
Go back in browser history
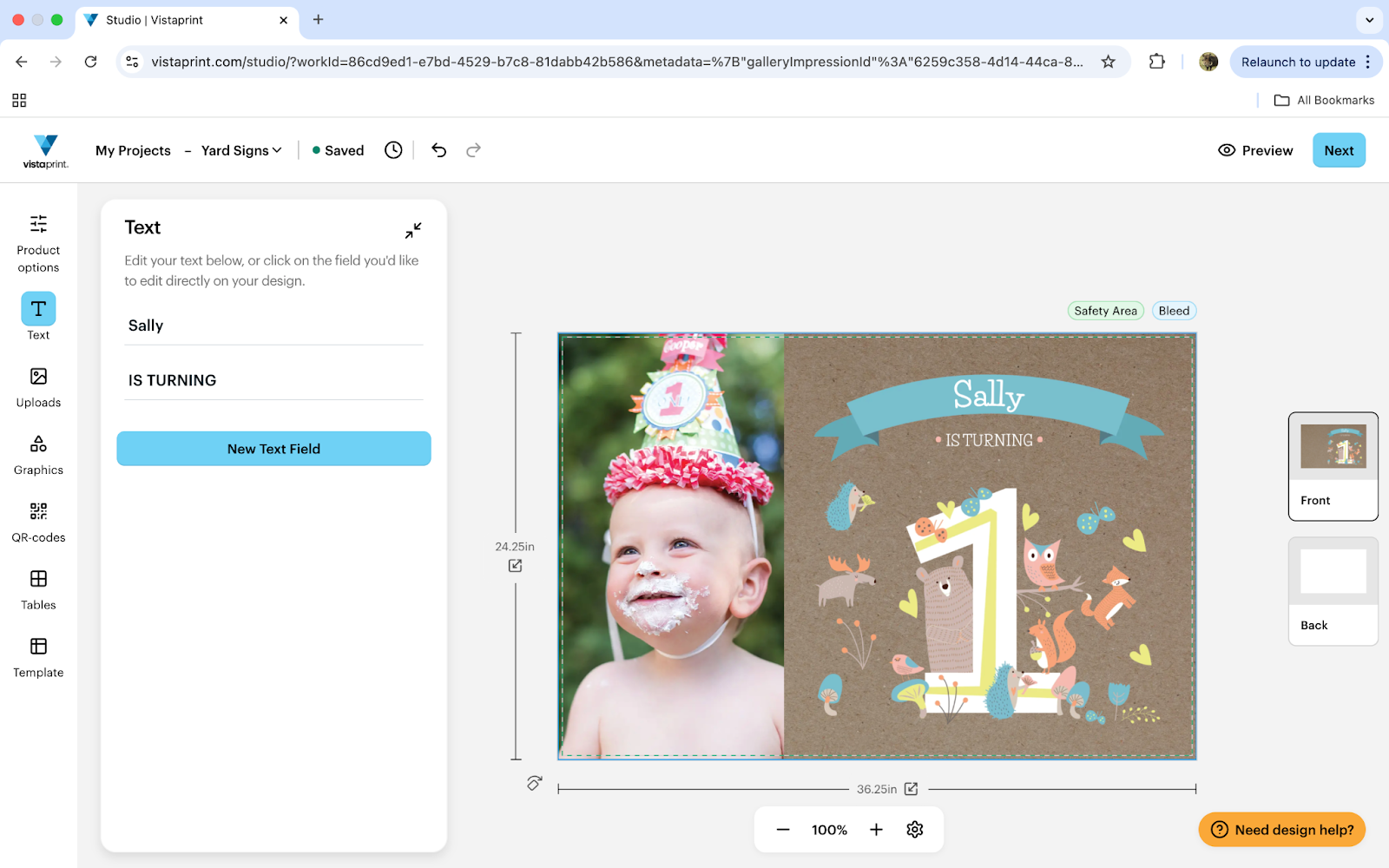(x=22, y=62)
